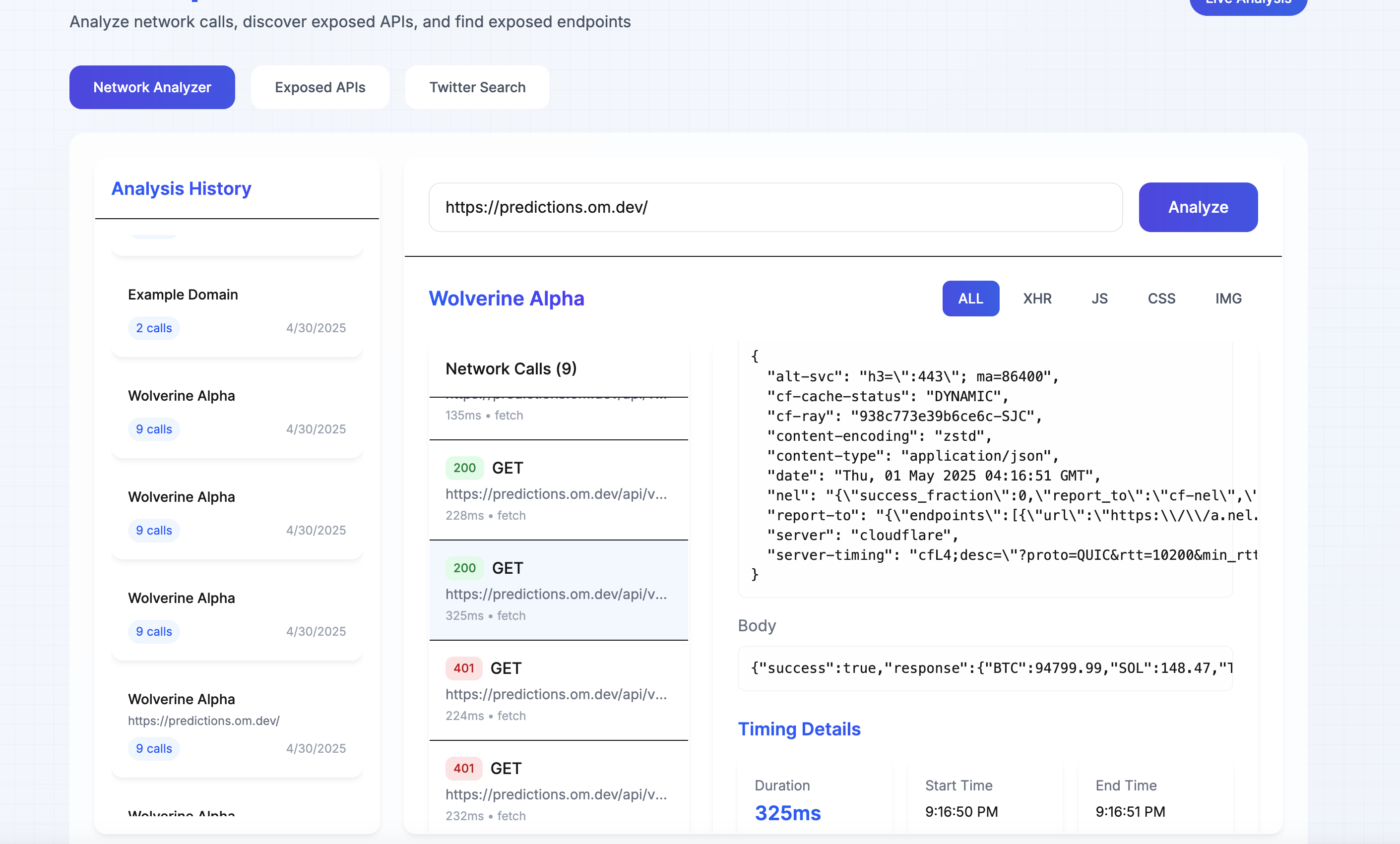
Task: Click the 2 calls badge
Action: [x=153, y=328]
